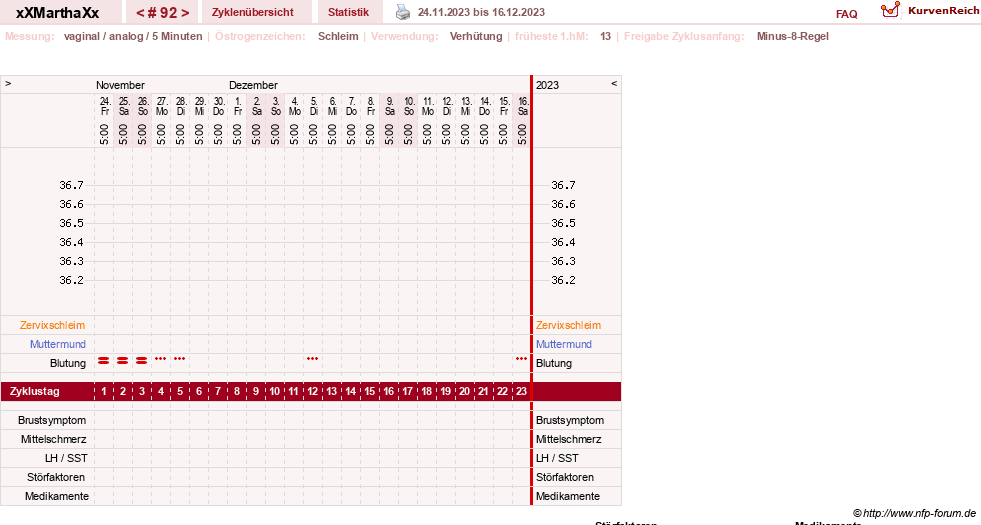Click cycle day 23 cell
The width and height of the screenshot is (981, 525).
click(x=521, y=392)
